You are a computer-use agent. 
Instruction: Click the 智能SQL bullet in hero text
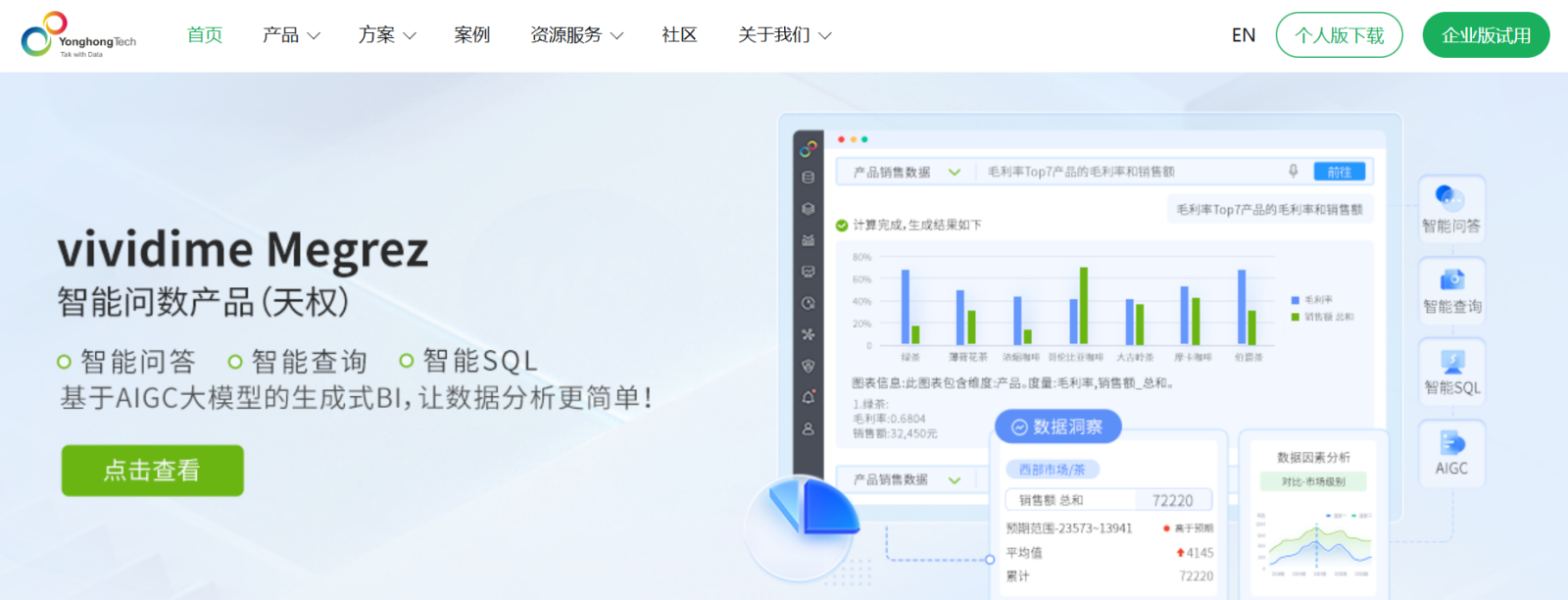point(469,362)
